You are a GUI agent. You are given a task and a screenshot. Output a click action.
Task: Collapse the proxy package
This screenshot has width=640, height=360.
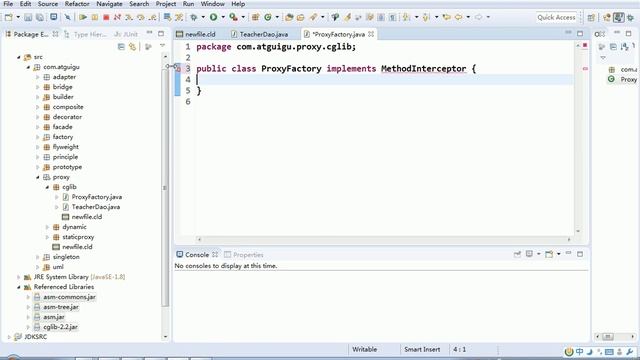tap(38, 177)
